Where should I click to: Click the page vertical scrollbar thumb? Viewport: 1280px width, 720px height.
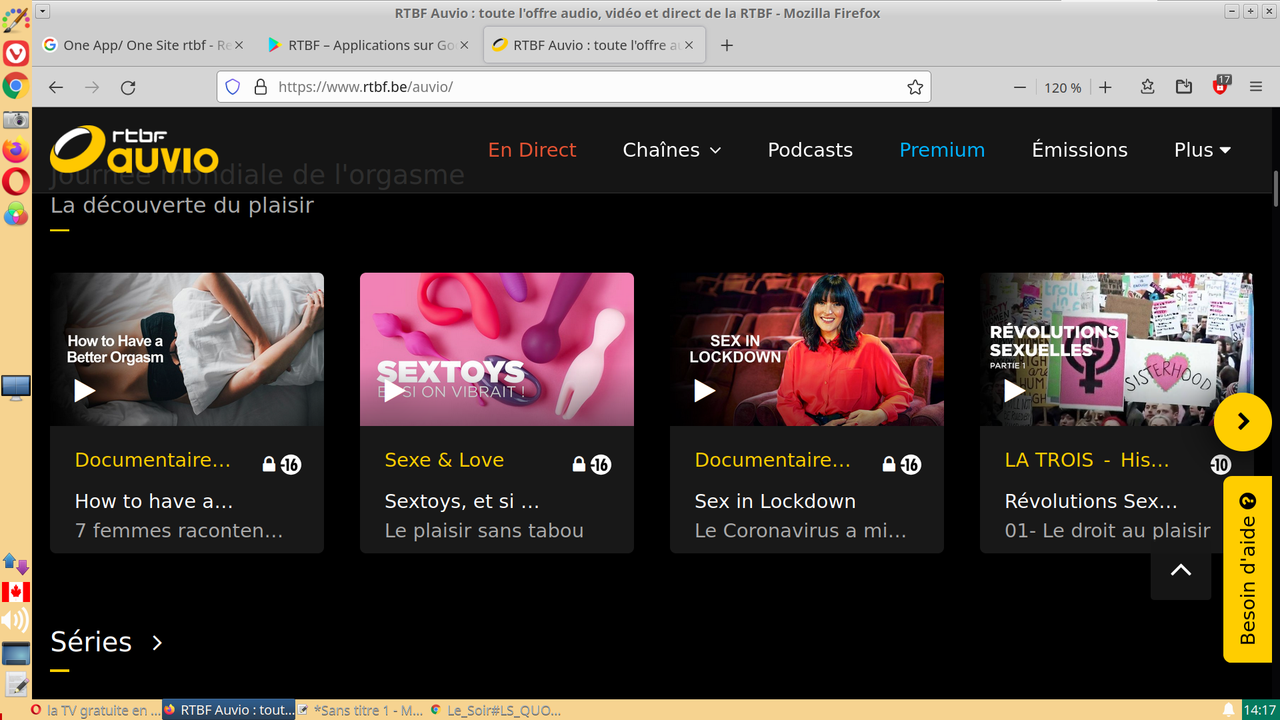pos(1275,188)
